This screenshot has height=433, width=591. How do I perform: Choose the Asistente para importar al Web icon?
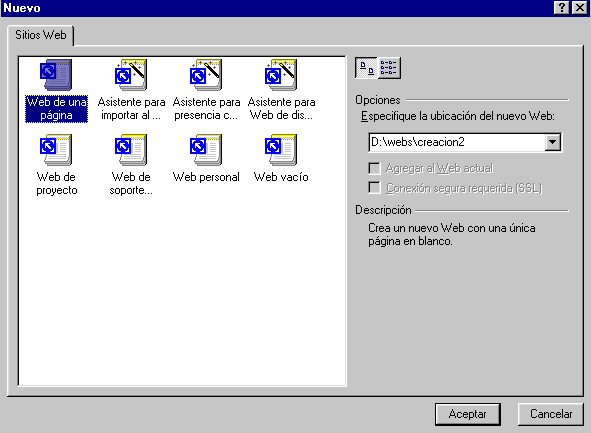(131, 75)
